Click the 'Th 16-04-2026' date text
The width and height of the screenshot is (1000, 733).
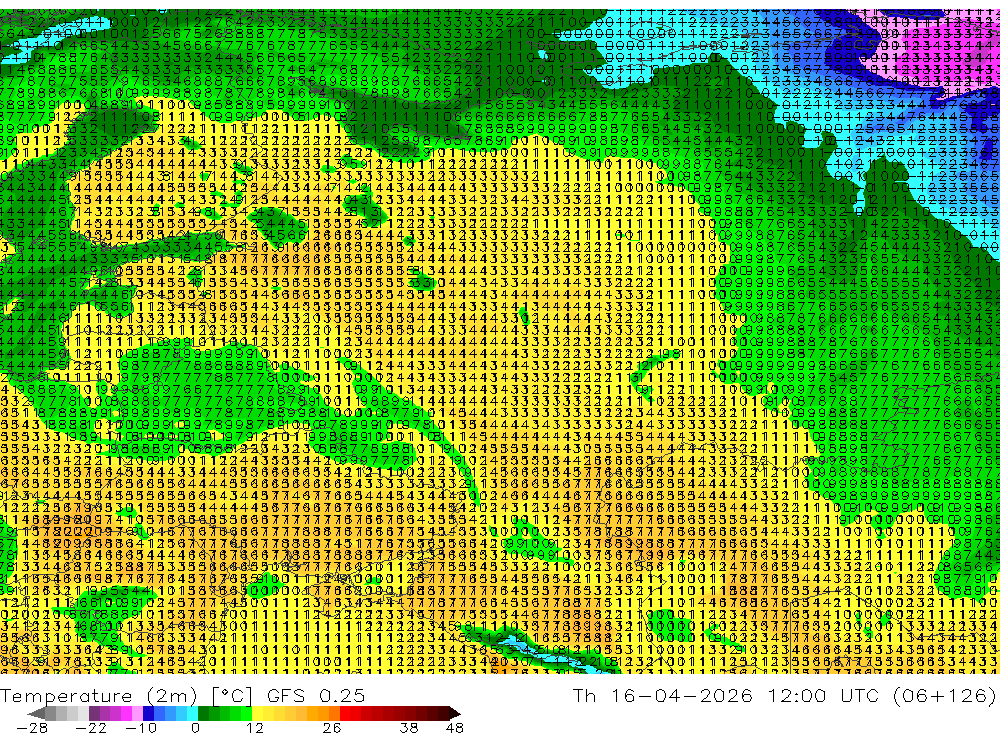663,695
